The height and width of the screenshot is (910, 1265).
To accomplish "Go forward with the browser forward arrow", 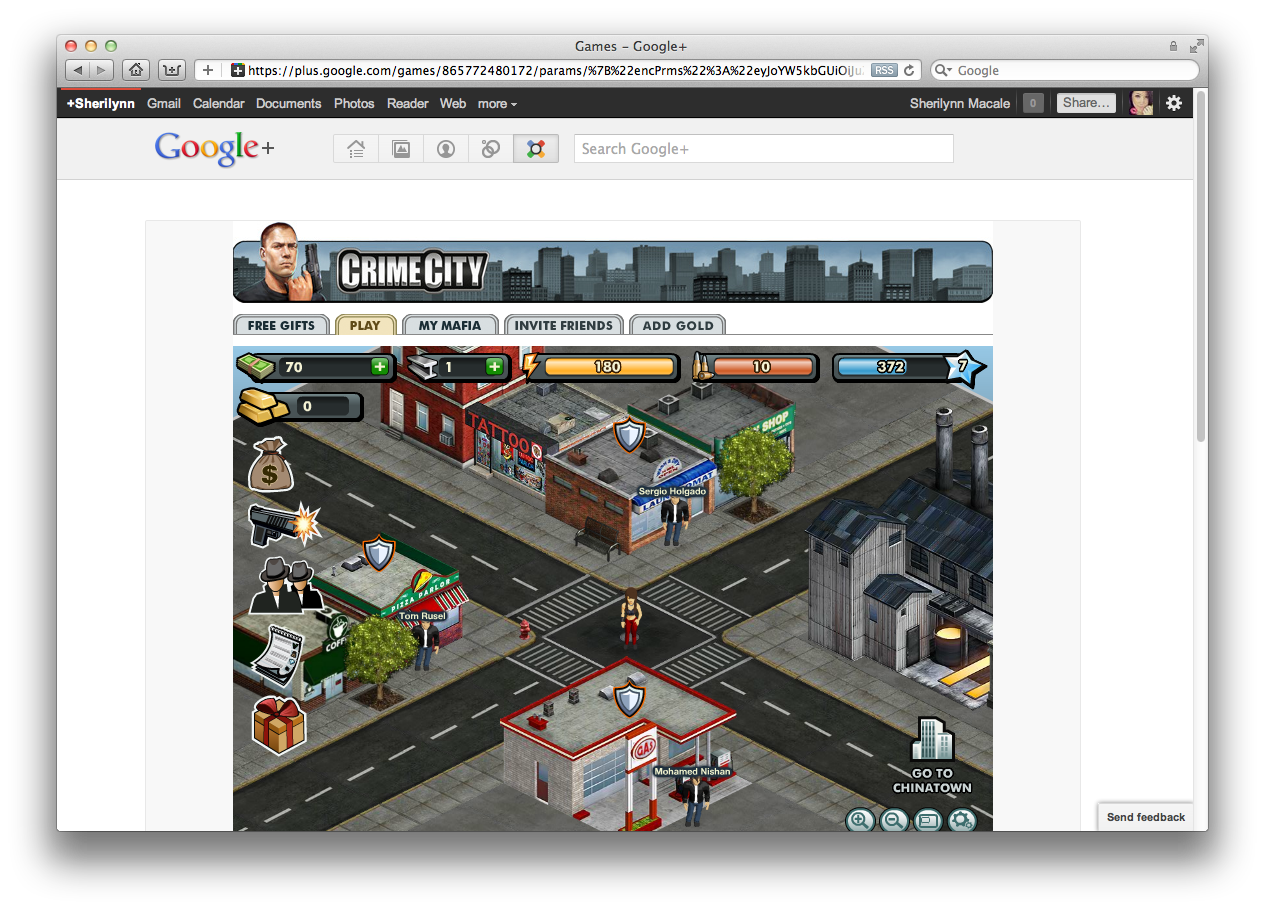I will pyautogui.click(x=102, y=70).
